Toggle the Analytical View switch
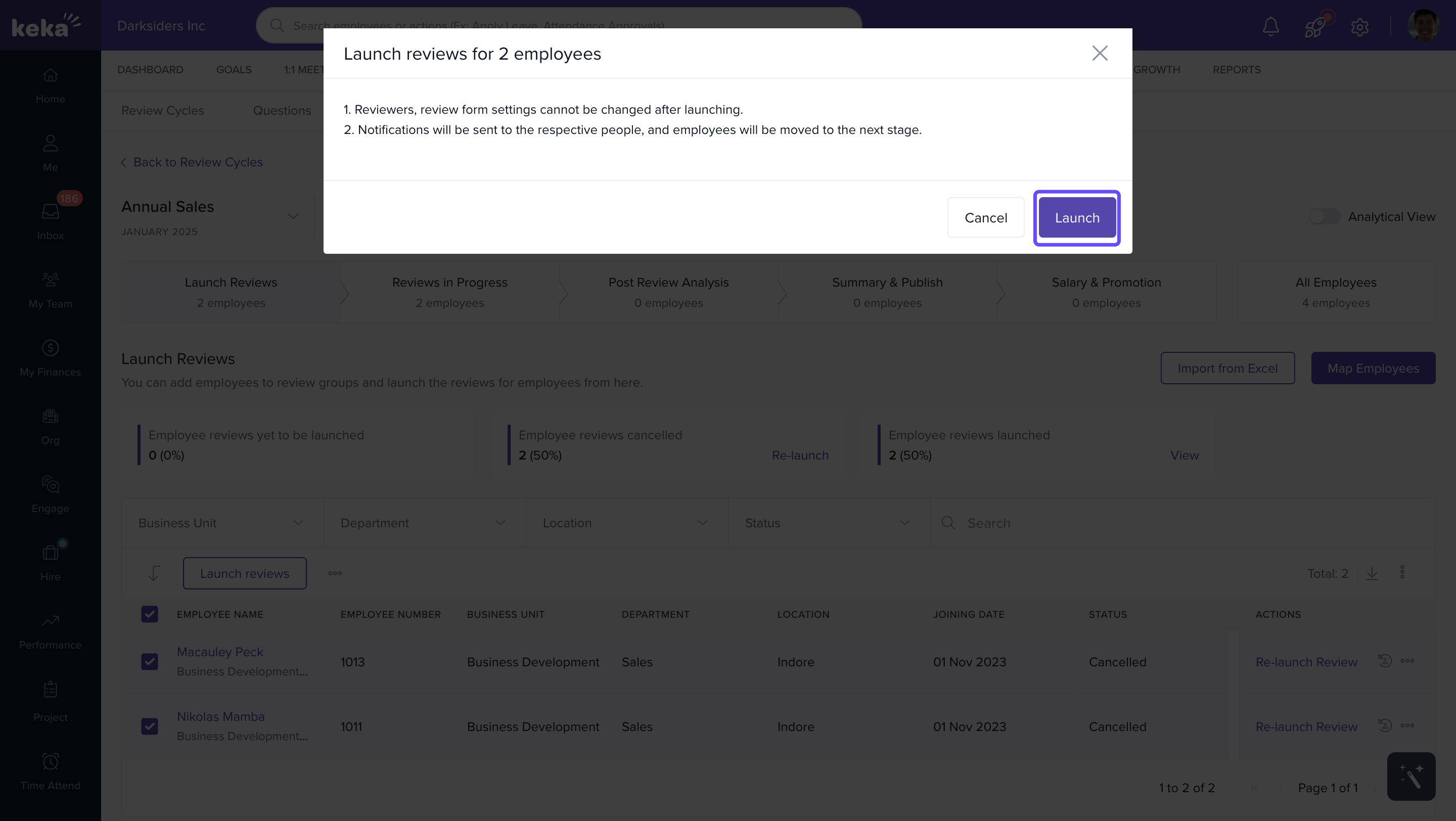This screenshot has height=821, width=1456. tap(1325, 216)
